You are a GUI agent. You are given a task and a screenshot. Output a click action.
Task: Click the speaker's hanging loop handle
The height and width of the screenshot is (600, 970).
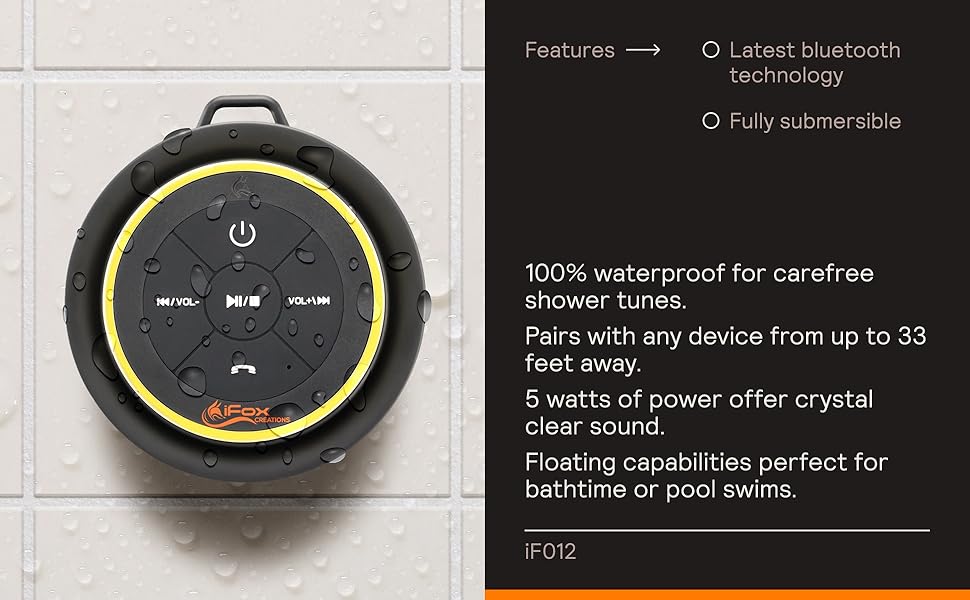[x=243, y=111]
